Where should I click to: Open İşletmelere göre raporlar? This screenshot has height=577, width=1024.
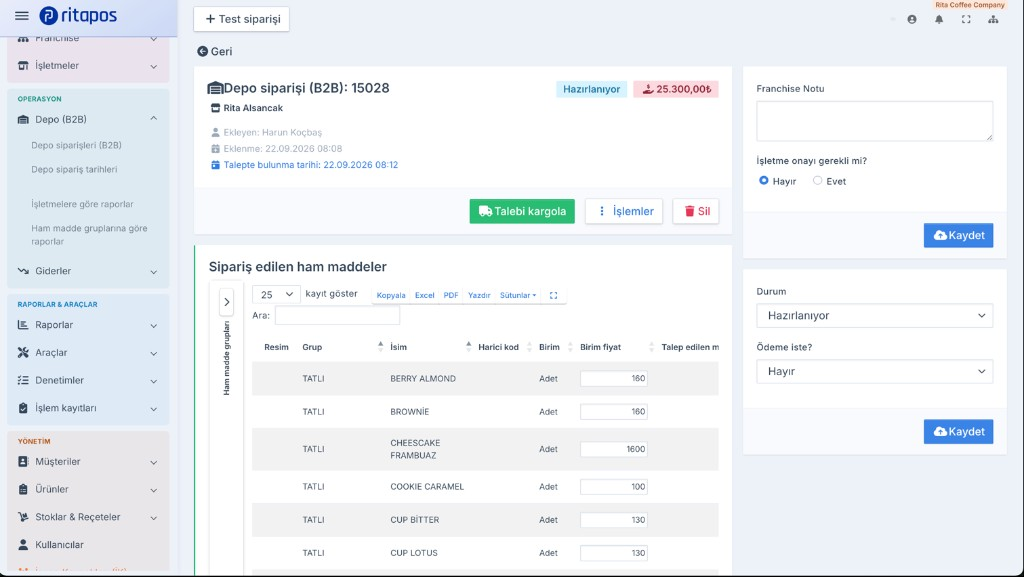[82, 204]
